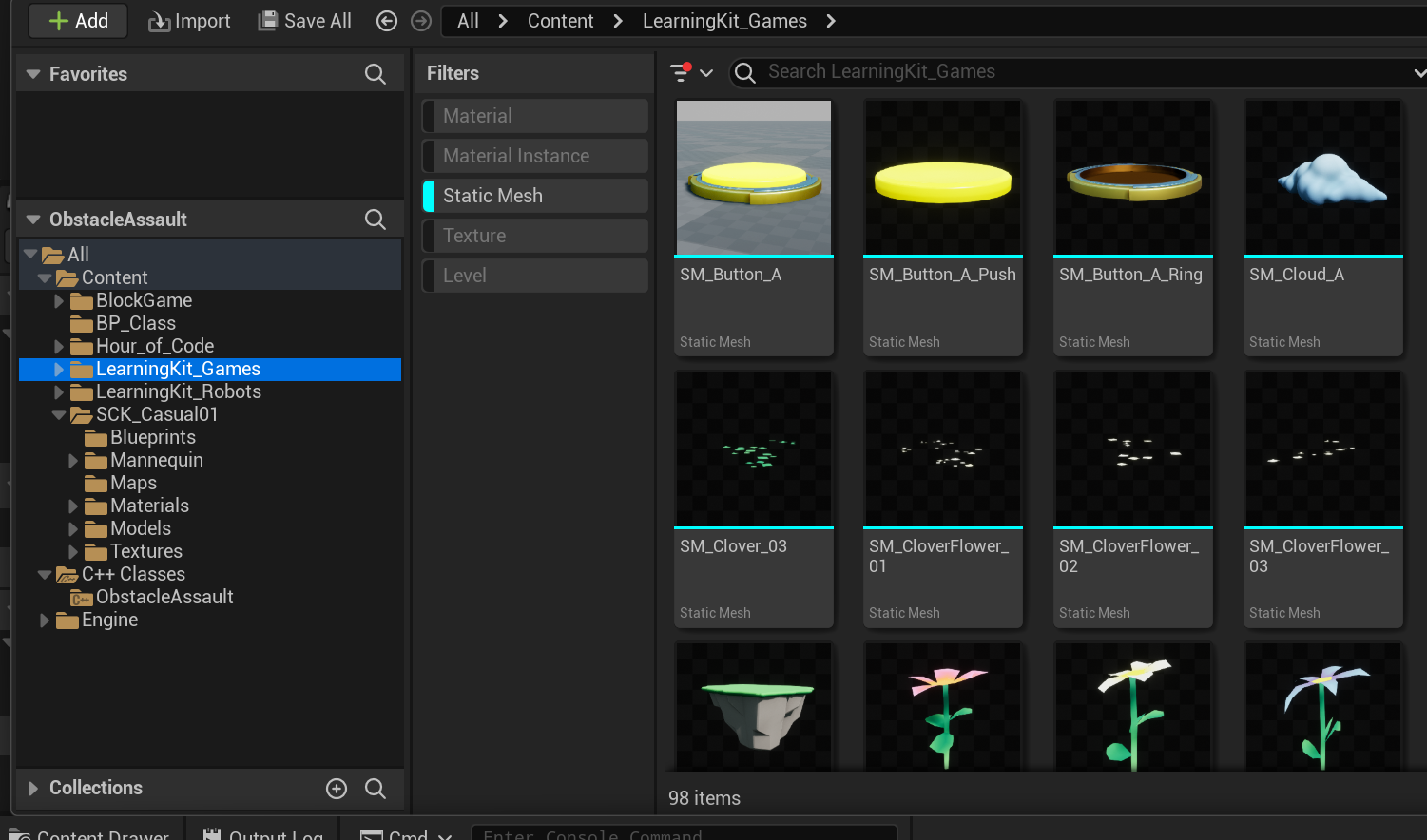Expand the LearningKit_Robots folder arrow
Viewport: 1427px width, 840px height.
pos(59,391)
